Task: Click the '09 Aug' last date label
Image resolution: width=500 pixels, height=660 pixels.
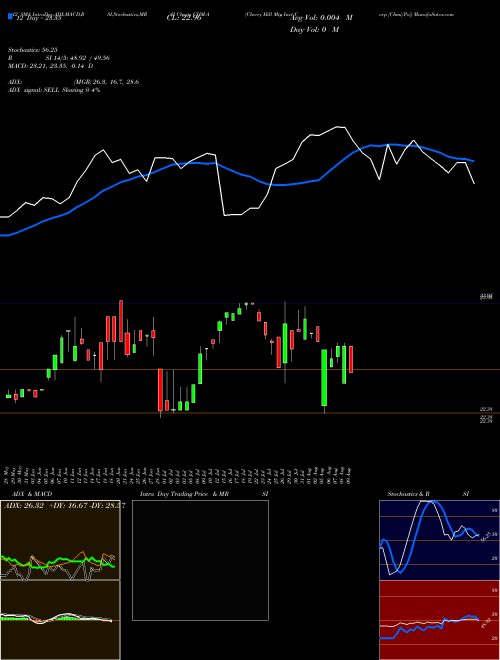Action: pyautogui.click(x=350, y=474)
